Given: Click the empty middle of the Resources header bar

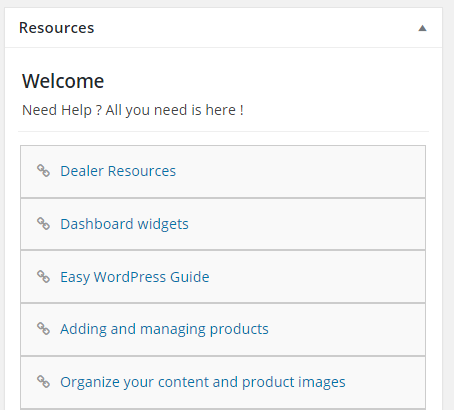Looking at the screenshot, I should click(x=253, y=28).
